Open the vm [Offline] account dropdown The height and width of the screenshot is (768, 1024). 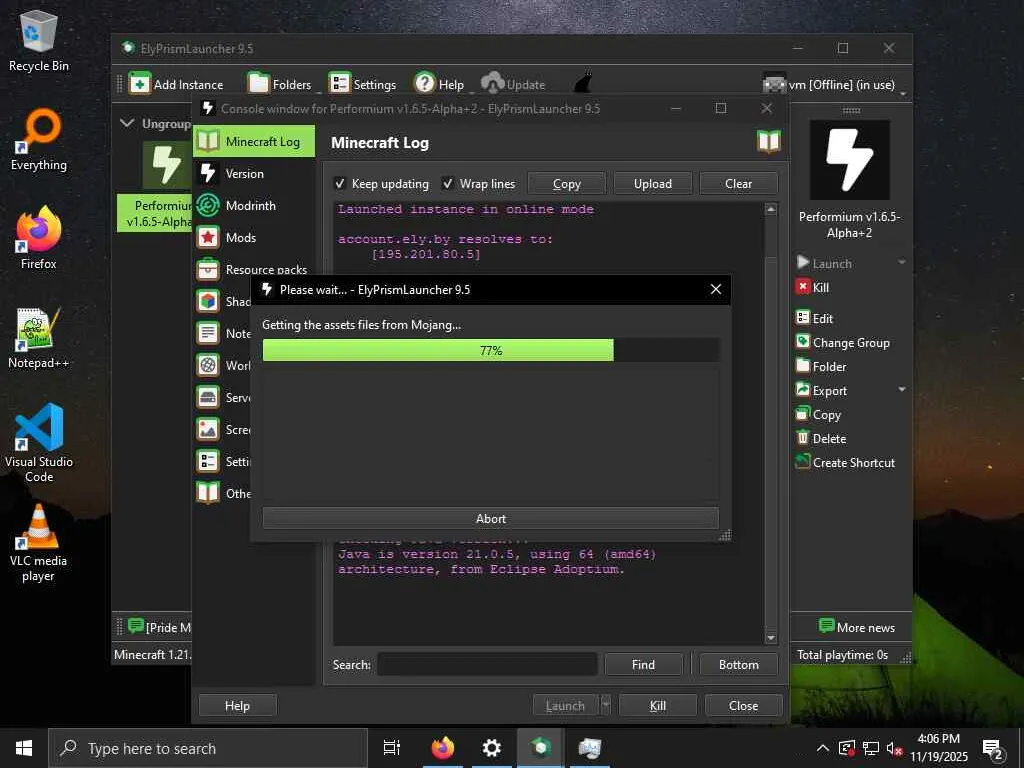point(835,84)
